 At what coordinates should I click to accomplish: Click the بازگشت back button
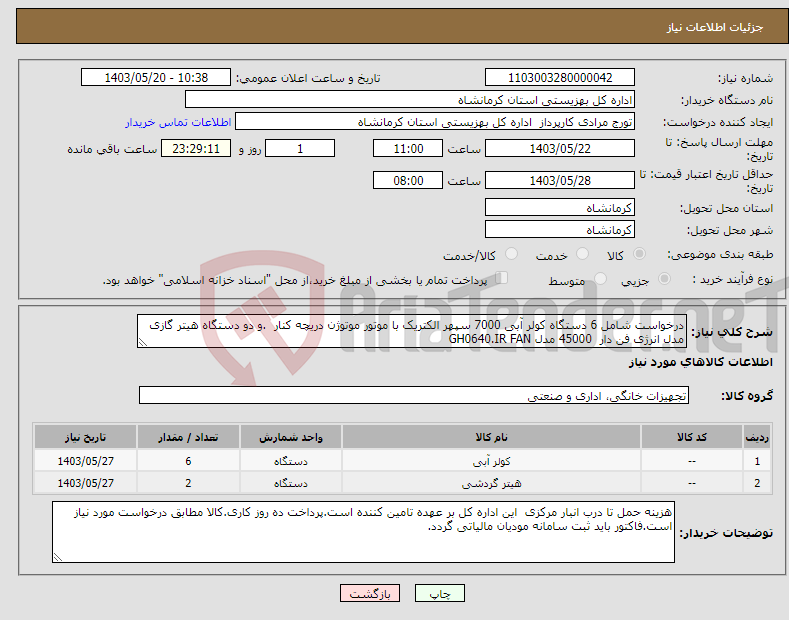pyautogui.click(x=370, y=593)
